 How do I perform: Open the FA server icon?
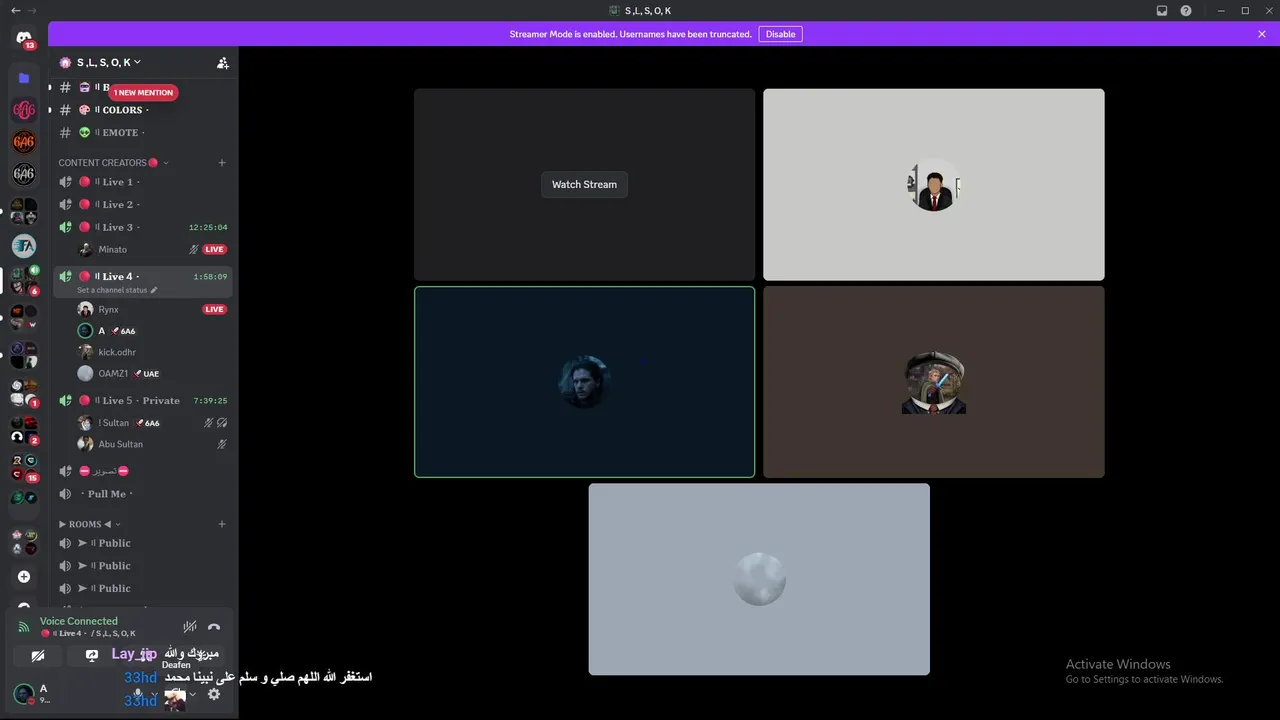click(24, 245)
